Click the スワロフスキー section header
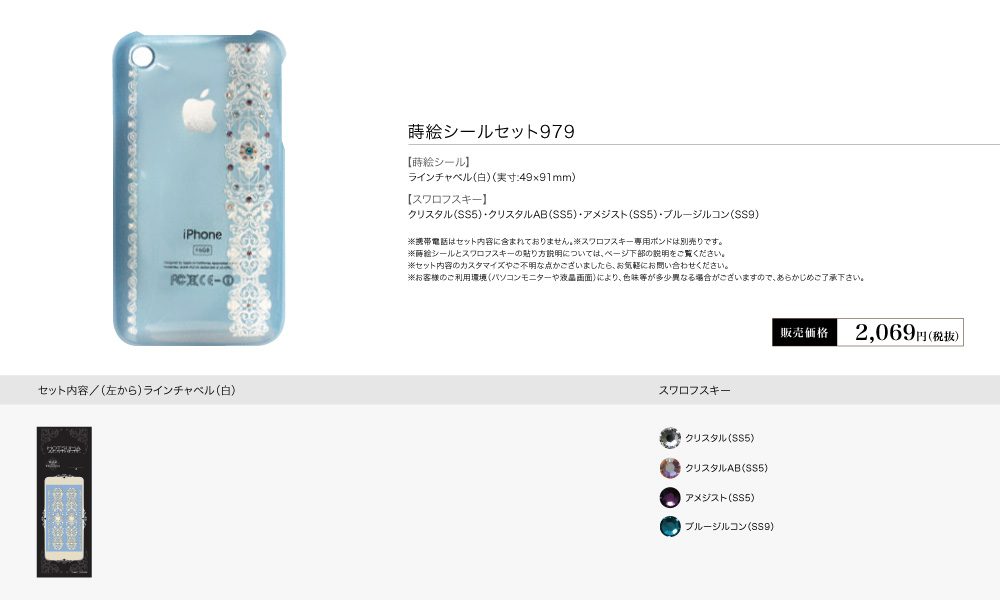 (x=695, y=390)
